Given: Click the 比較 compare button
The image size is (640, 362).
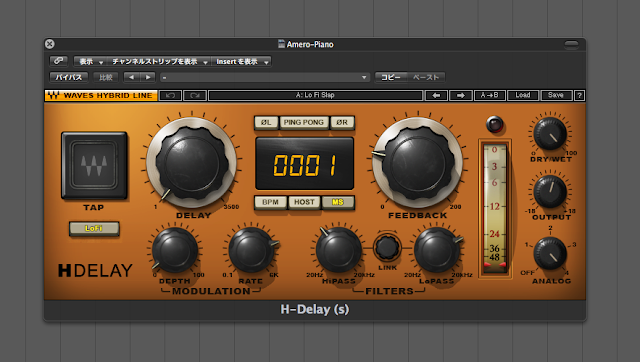Looking at the screenshot, I should 106,77.
